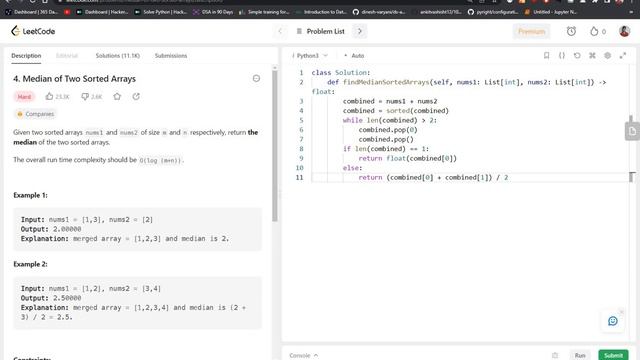Switch to the Description tab
Image resolution: width=640 pixels, height=360 pixels.
[26, 56]
